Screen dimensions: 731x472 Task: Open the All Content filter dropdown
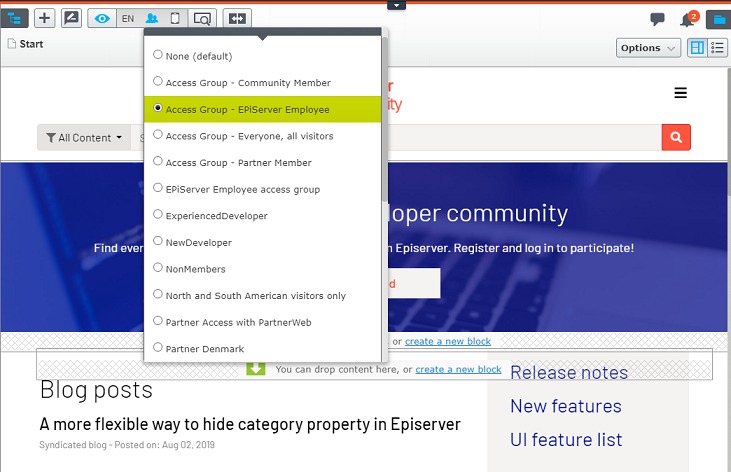coord(84,138)
